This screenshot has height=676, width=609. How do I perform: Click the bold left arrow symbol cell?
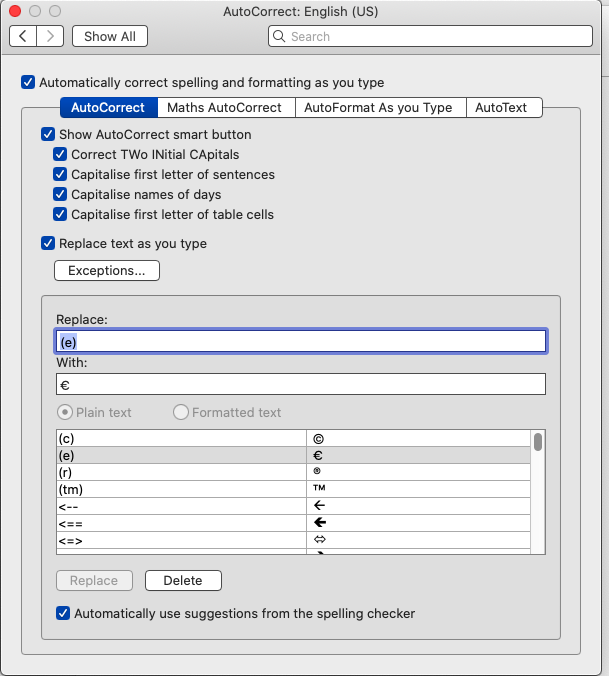point(418,523)
